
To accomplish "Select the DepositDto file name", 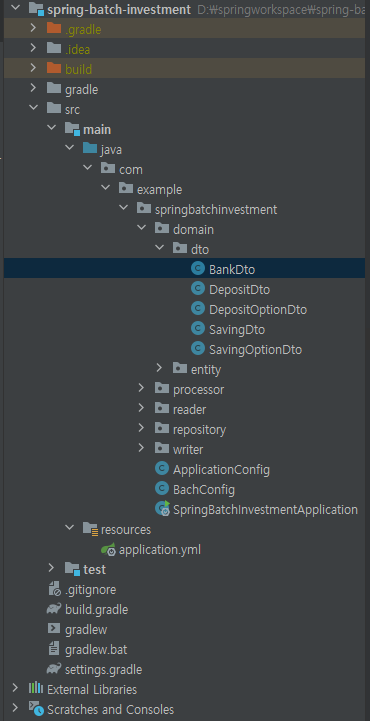I will pyautogui.click(x=239, y=290).
